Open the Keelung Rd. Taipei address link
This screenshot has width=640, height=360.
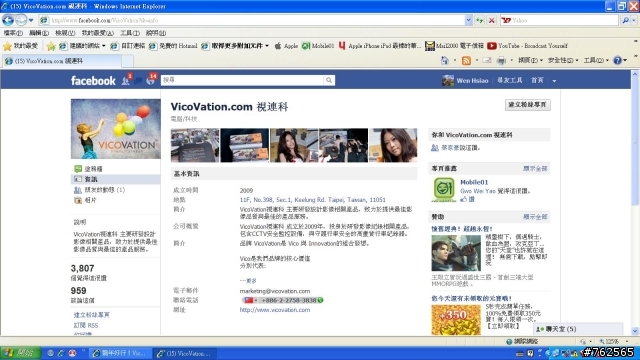[313, 200]
